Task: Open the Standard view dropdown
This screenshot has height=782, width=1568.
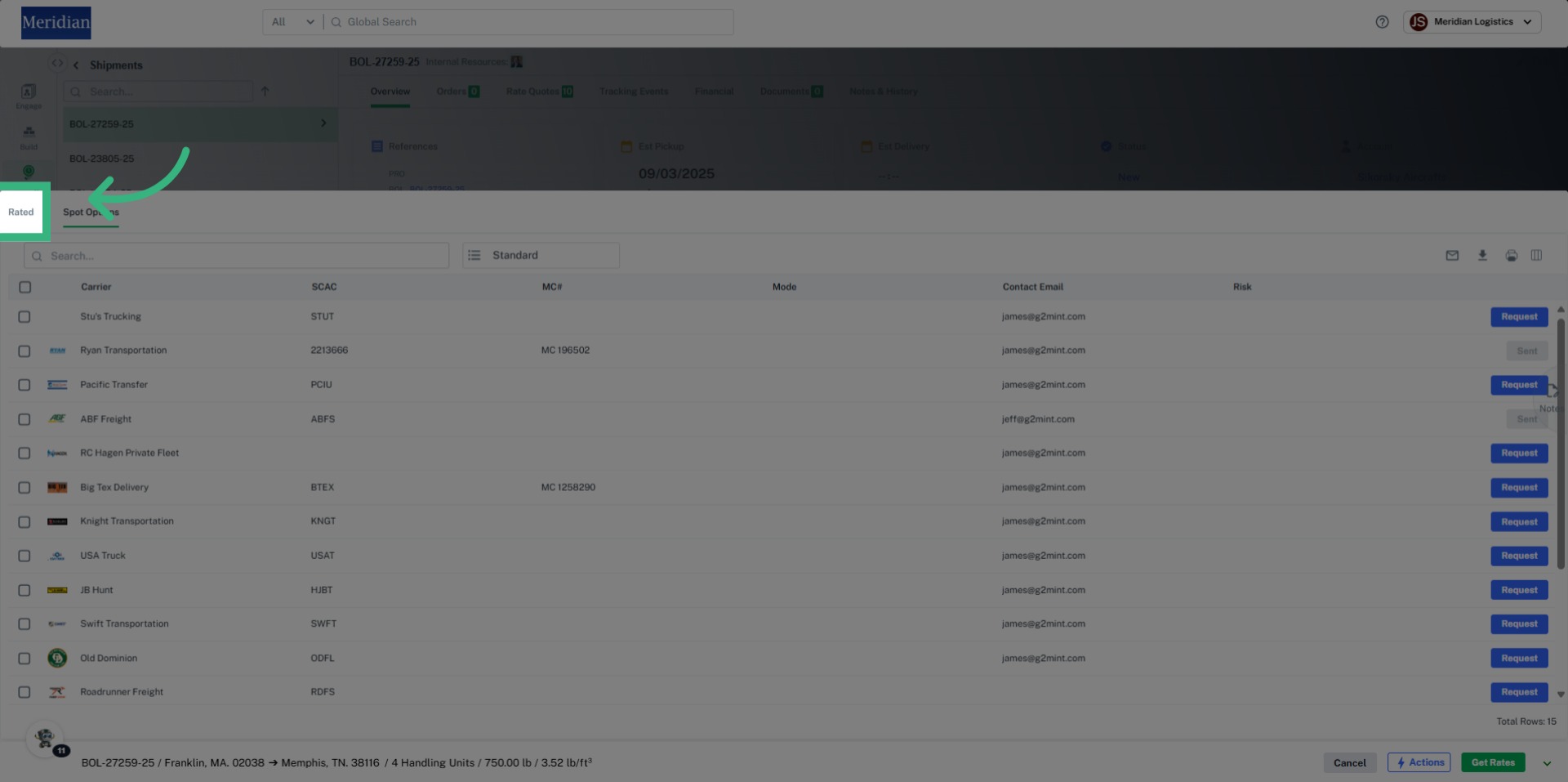Action: (x=541, y=256)
